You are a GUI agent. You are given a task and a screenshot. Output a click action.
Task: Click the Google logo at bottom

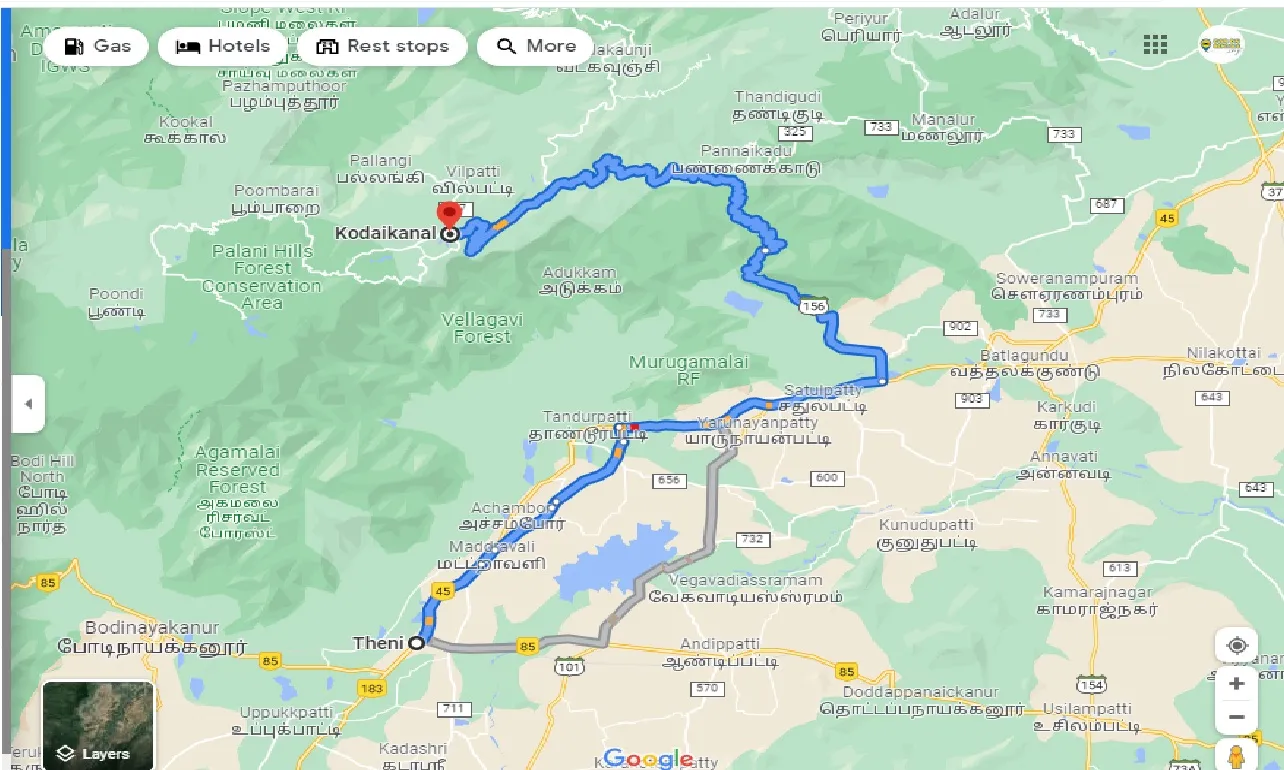(649, 758)
